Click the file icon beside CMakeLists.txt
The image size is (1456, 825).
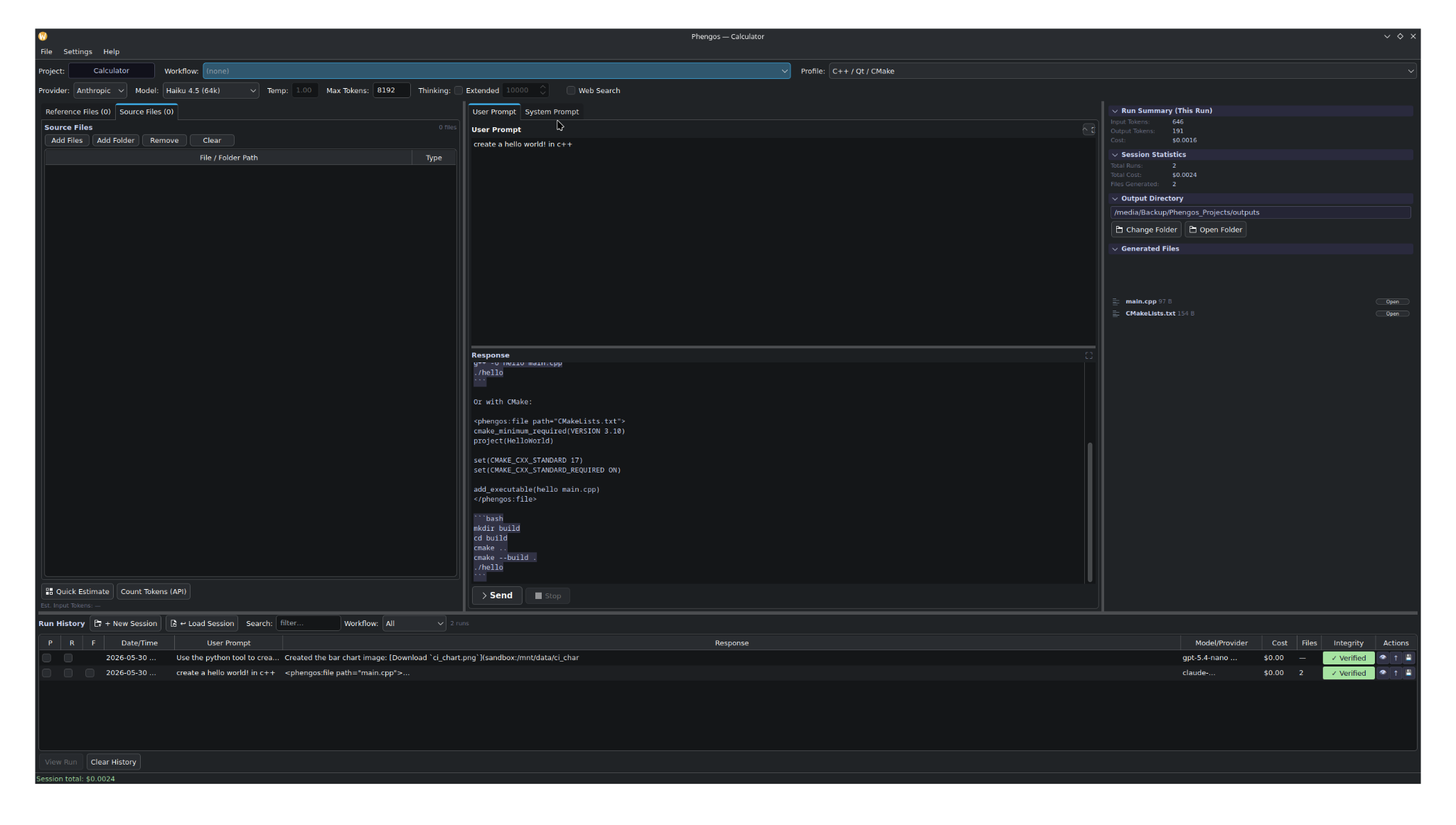(1115, 313)
